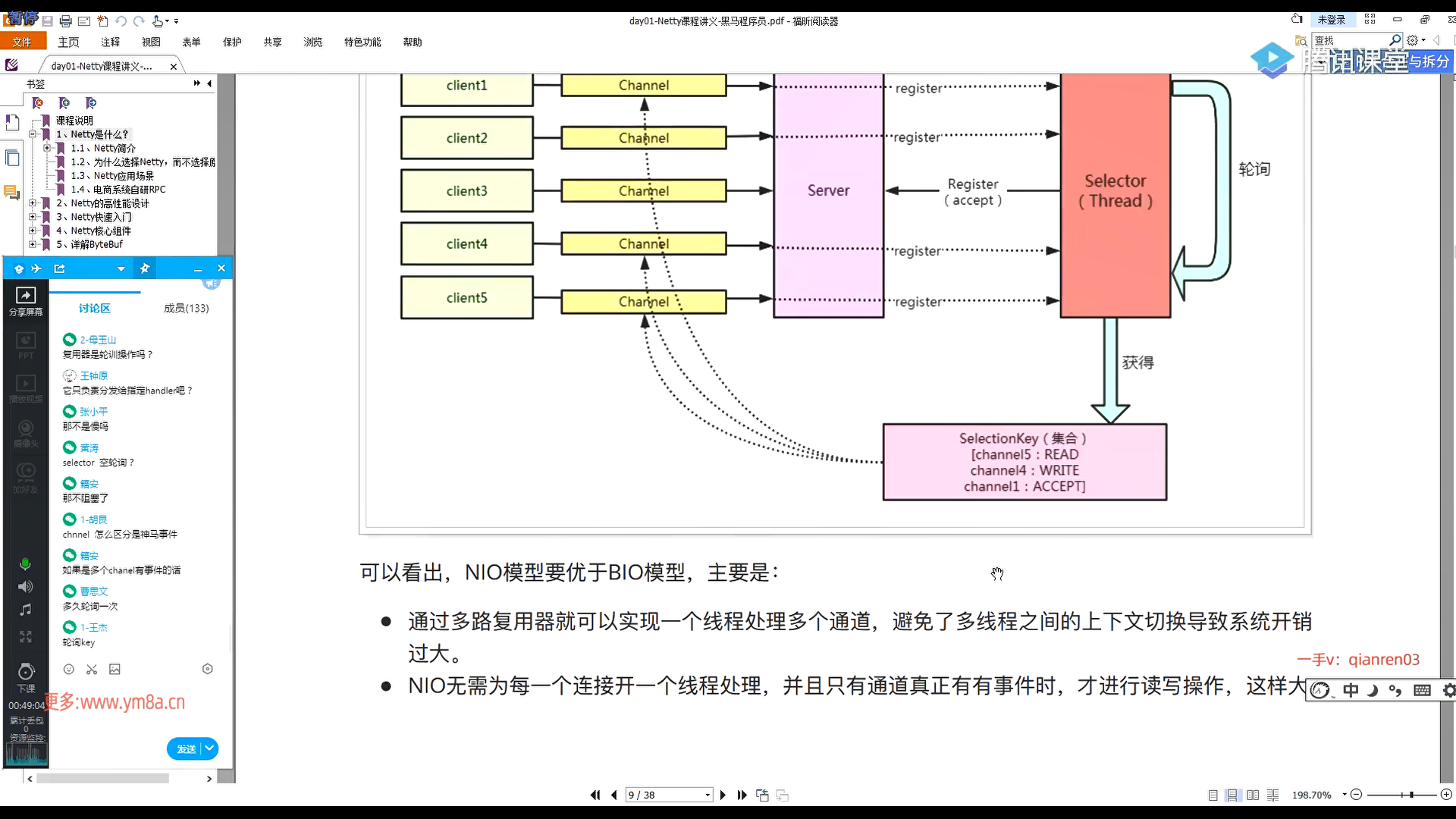Jump to the first page
1456x819 pixels.
point(595,795)
